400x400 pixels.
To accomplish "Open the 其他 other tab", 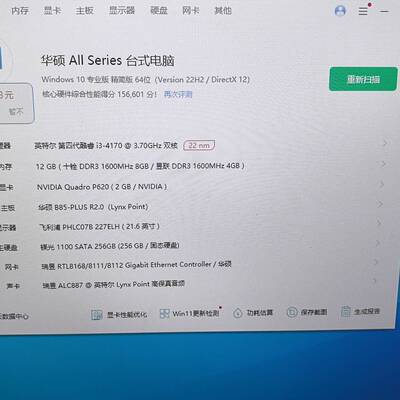I will (x=223, y=11).
